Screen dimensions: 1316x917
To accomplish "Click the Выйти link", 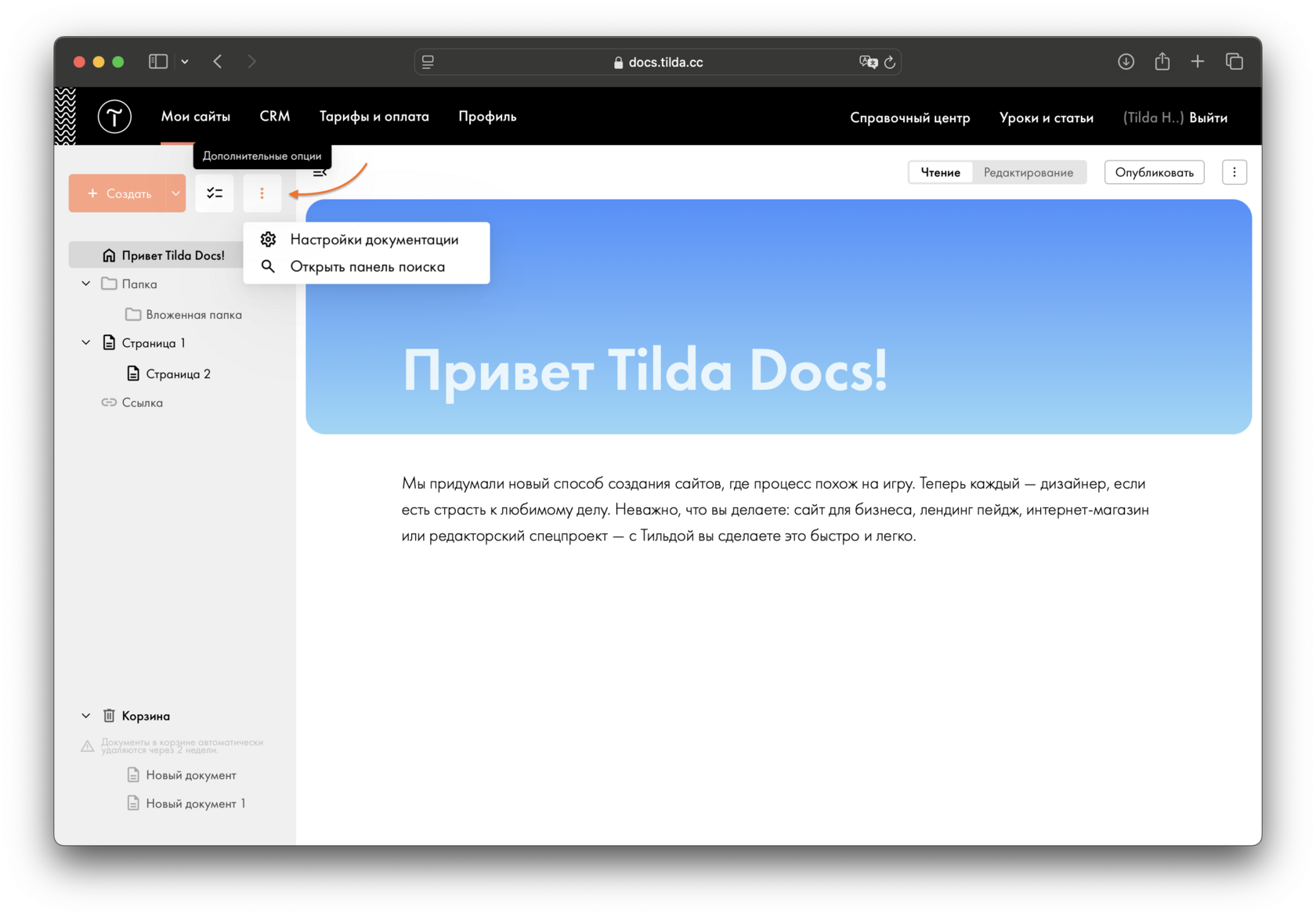I will coord(1209,117).
